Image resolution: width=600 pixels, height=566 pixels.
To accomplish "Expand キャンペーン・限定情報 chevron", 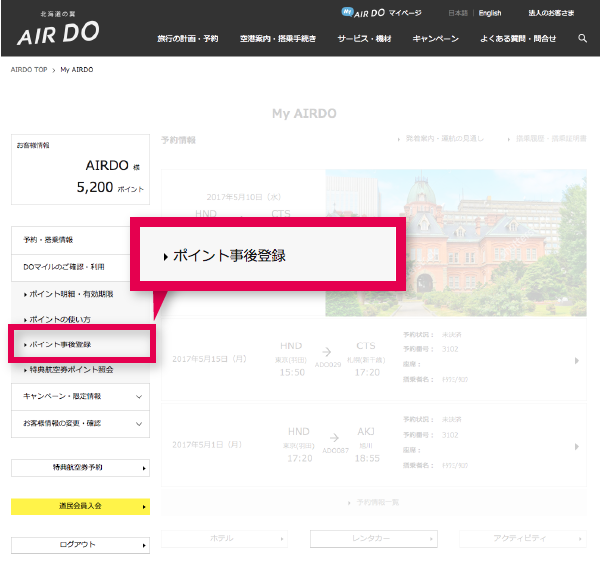I will (x=139, y=396).
